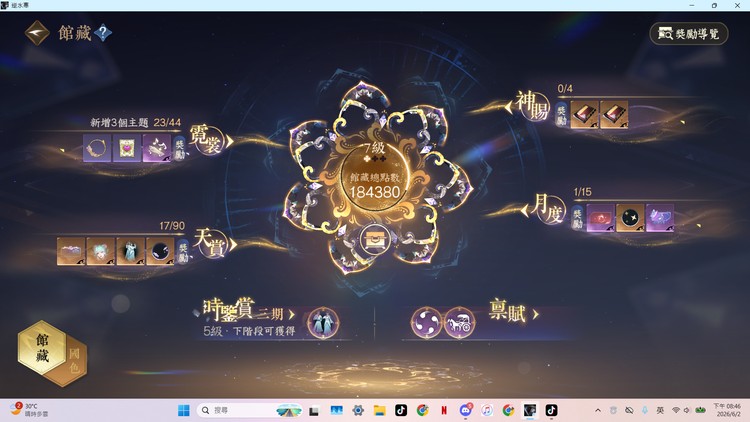Viewport: 750px width, 422px height.
Task: Click the 5級 下階段可獲得 text
Action: point(249,331)
